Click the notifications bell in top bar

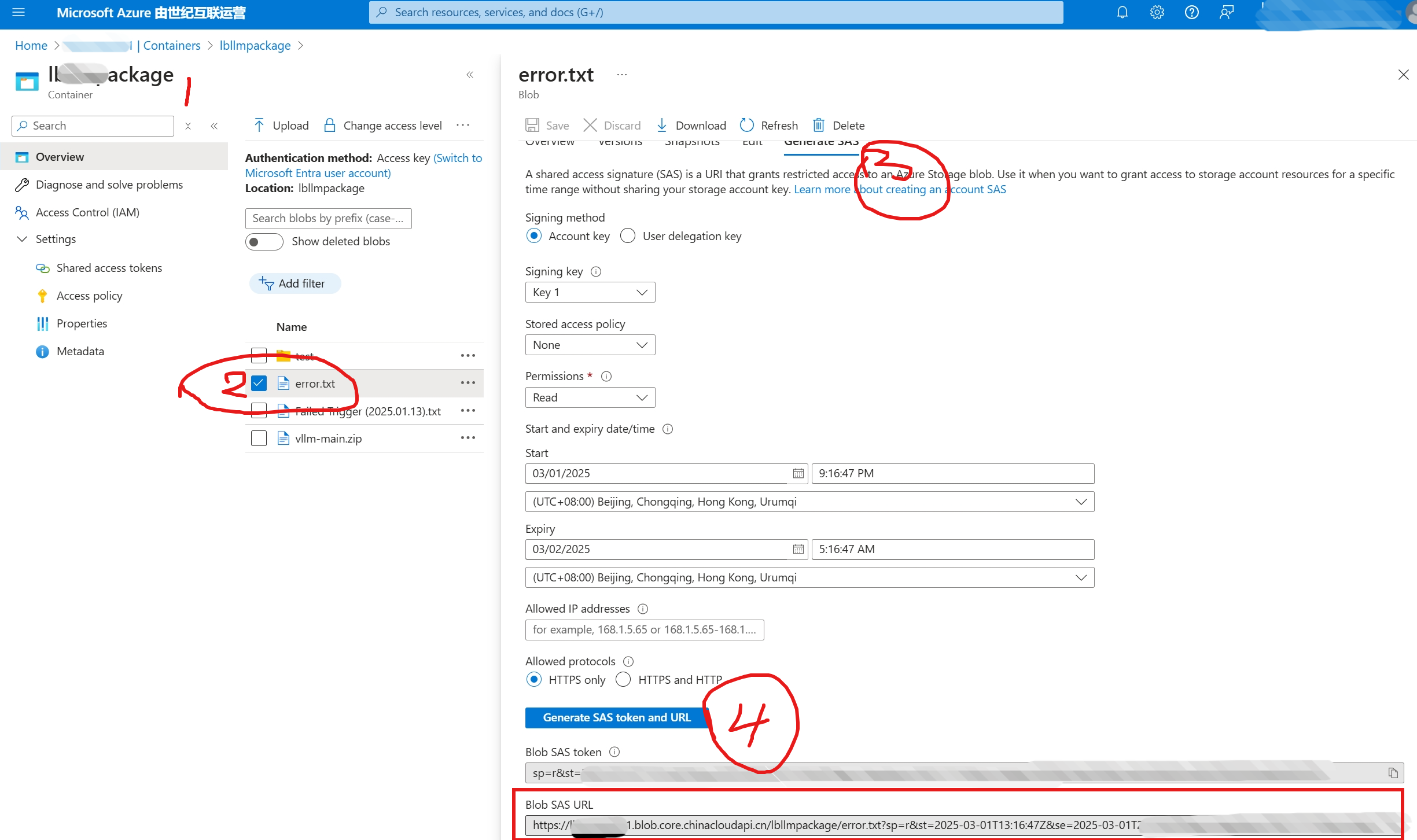[x=1122, y=12]
